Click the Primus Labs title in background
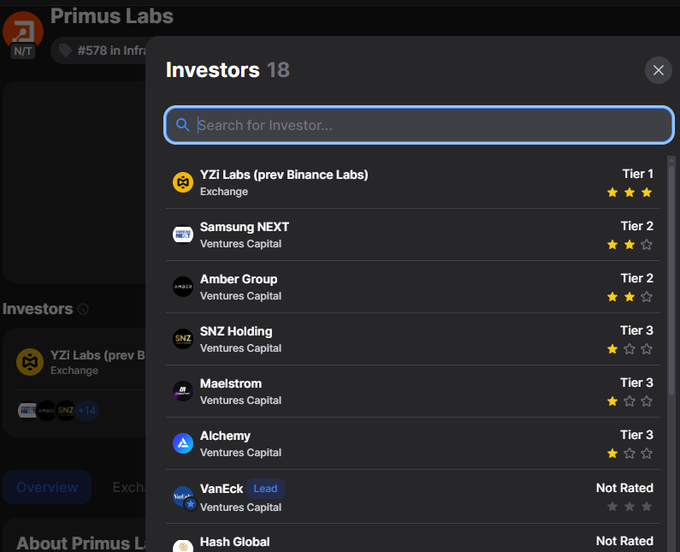 click(112, 16)
